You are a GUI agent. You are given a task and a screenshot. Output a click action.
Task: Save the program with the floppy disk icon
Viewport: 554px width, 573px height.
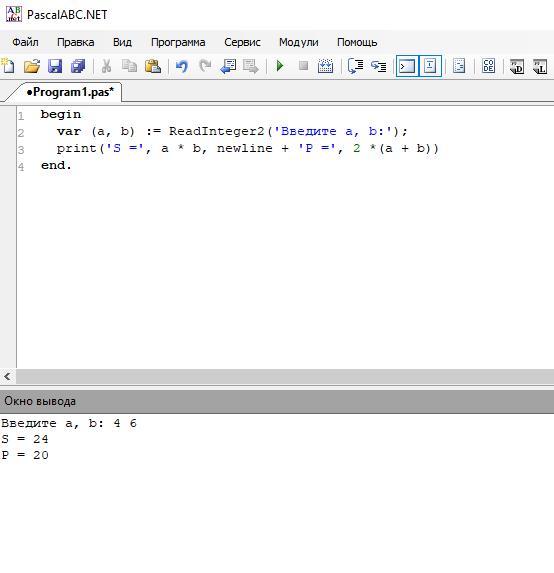pyautogui.click(x=55, y=66)
